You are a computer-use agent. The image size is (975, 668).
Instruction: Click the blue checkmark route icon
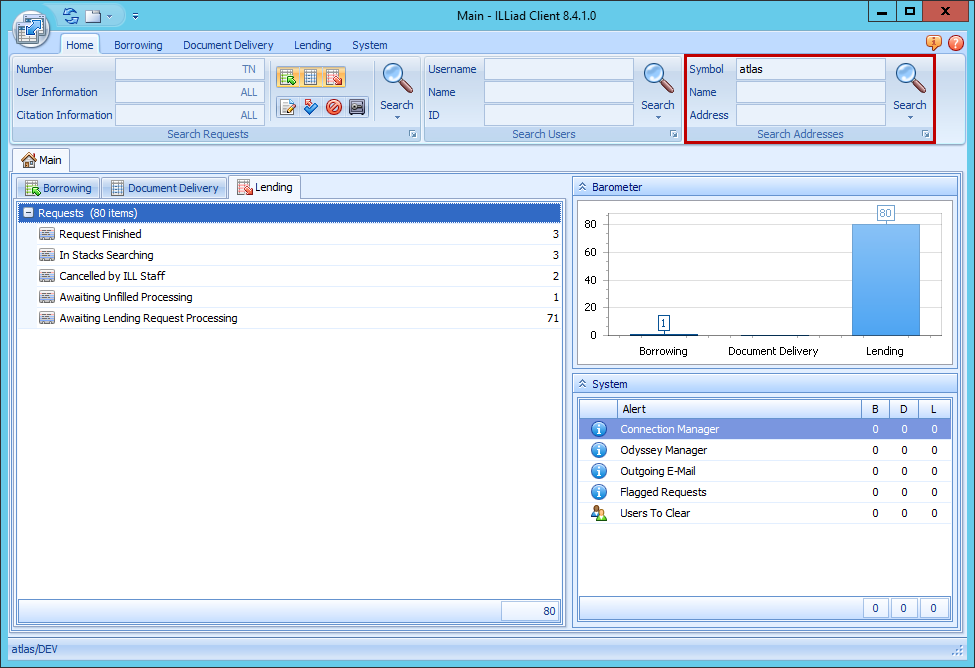click(x=310, y=106)
